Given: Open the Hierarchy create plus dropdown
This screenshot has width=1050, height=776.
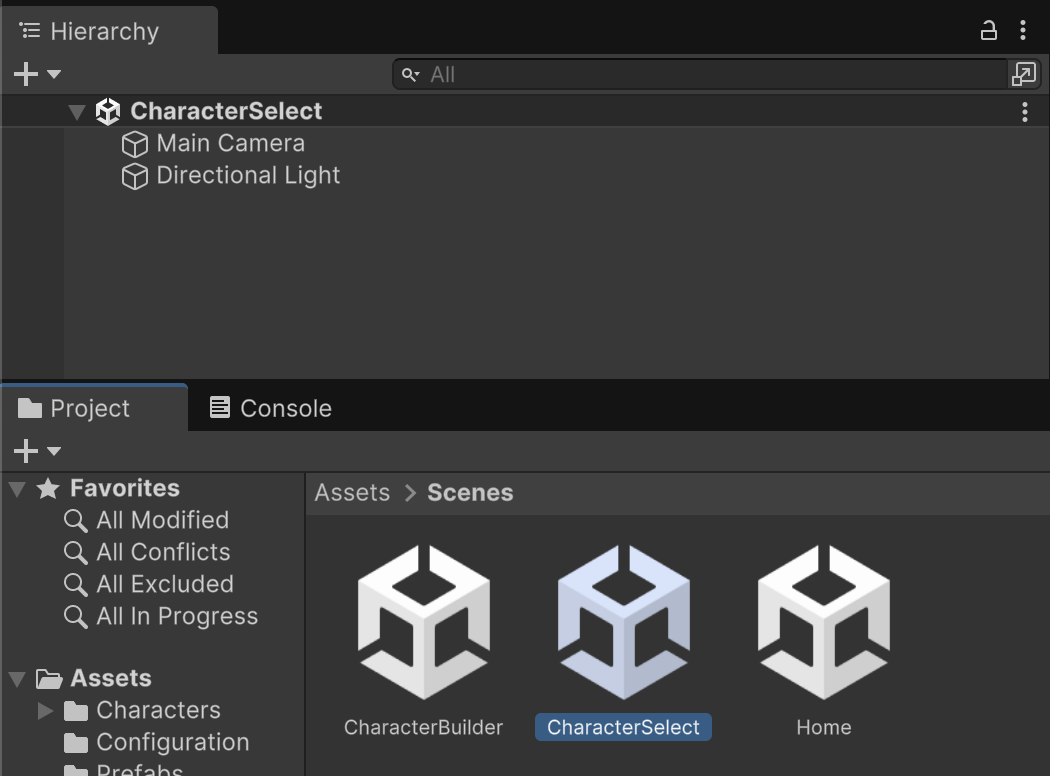Looking at the screenshot, I should coord(37,74).
